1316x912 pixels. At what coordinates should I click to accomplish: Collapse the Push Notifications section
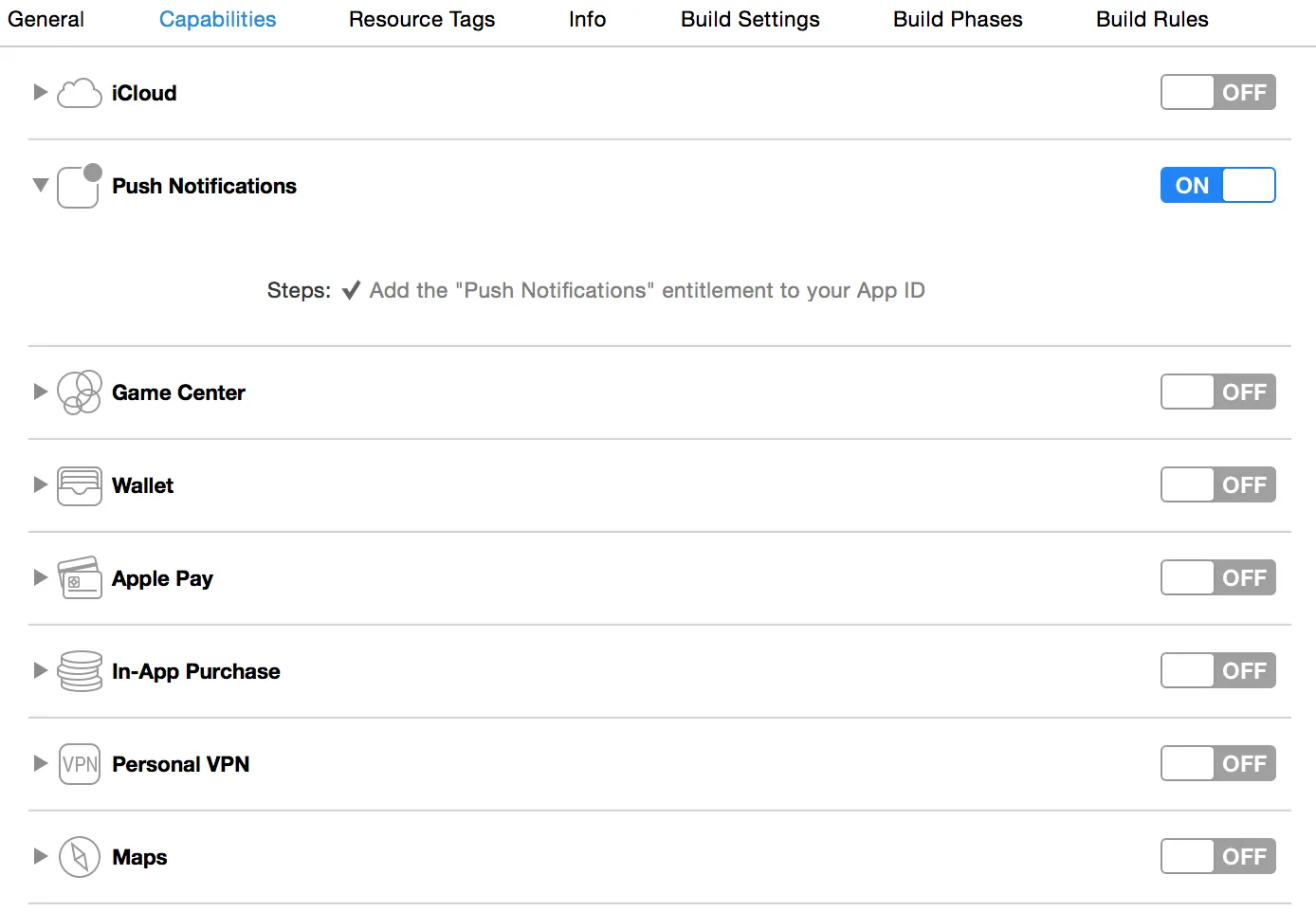click(x=40, y=185)
